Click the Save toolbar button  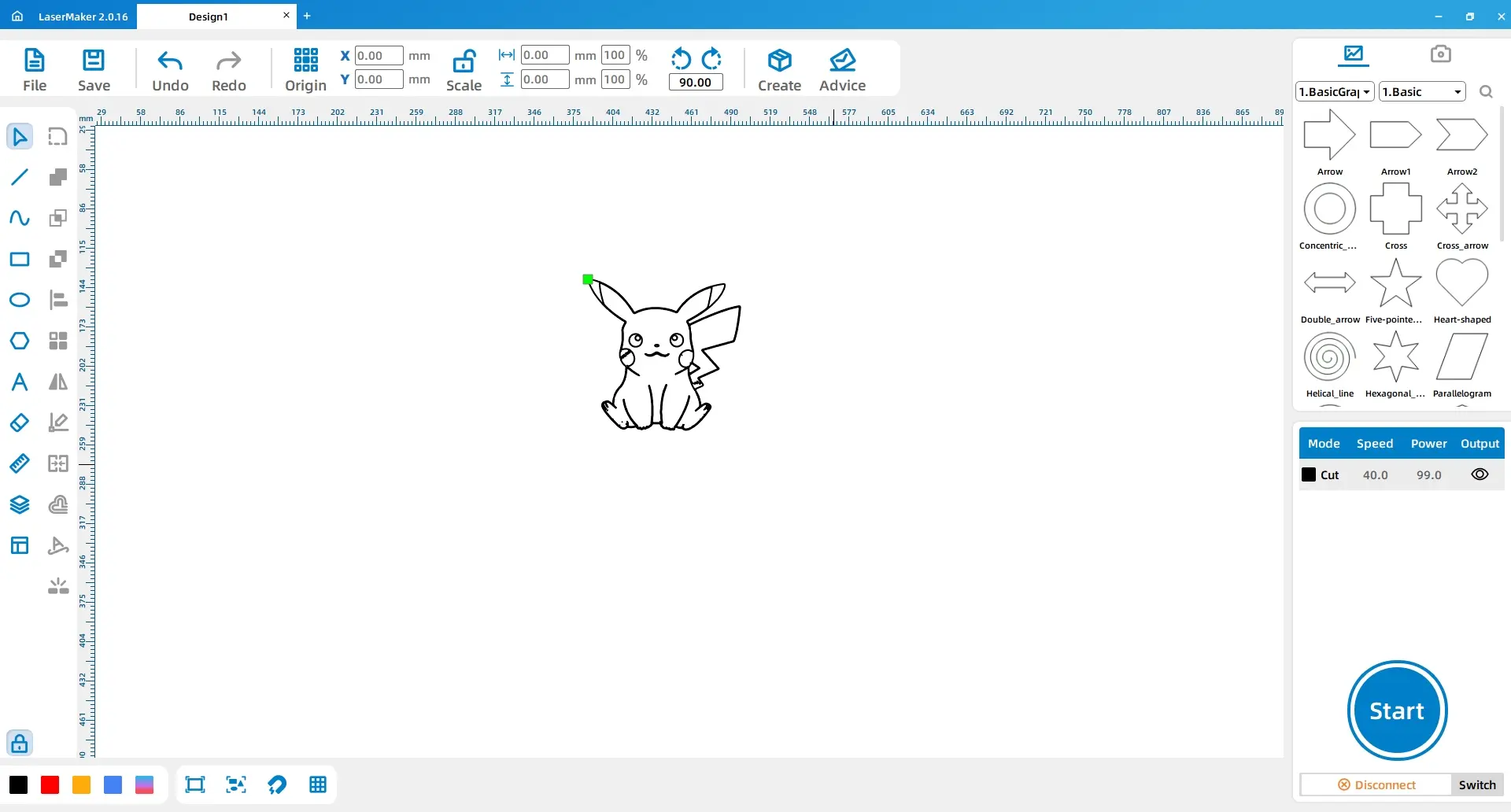94,69
